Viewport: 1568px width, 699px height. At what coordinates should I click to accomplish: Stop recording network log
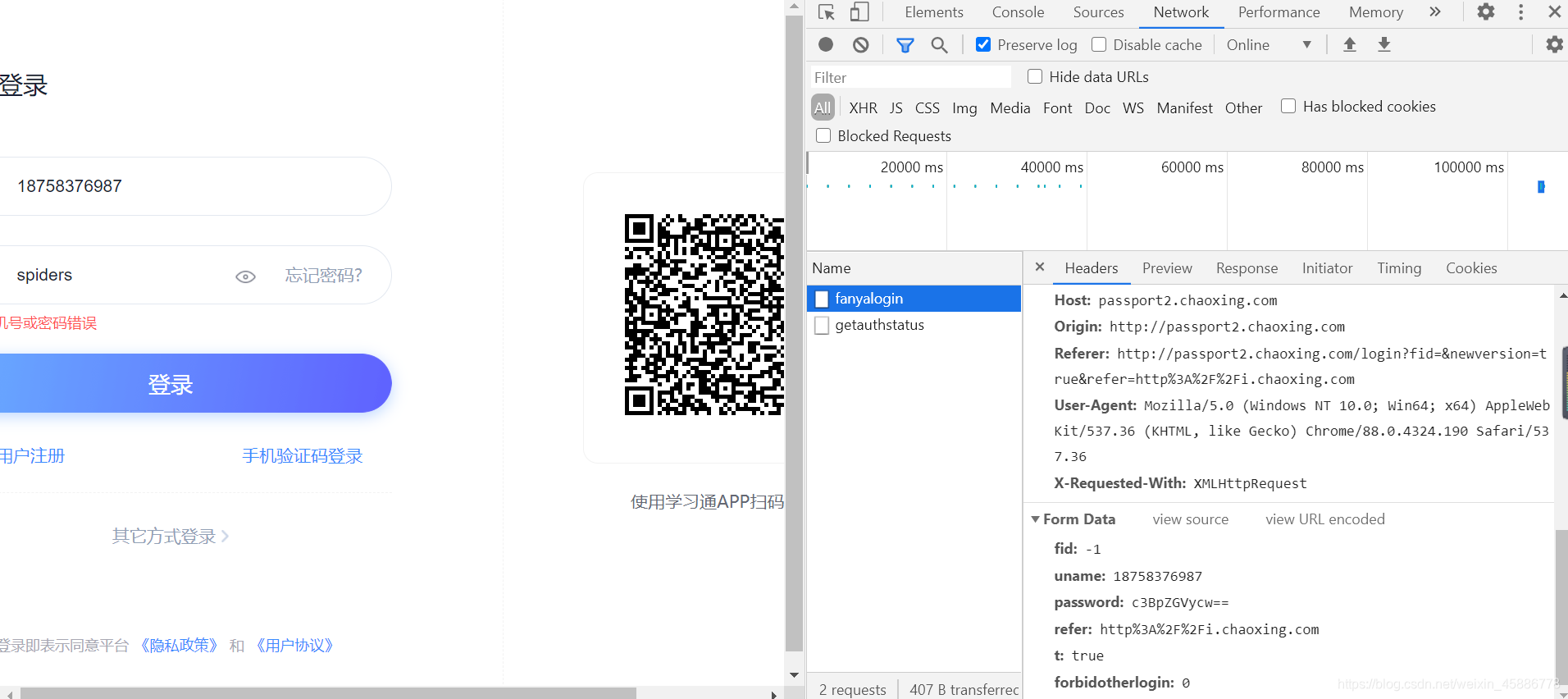click(x=826, y=44)
